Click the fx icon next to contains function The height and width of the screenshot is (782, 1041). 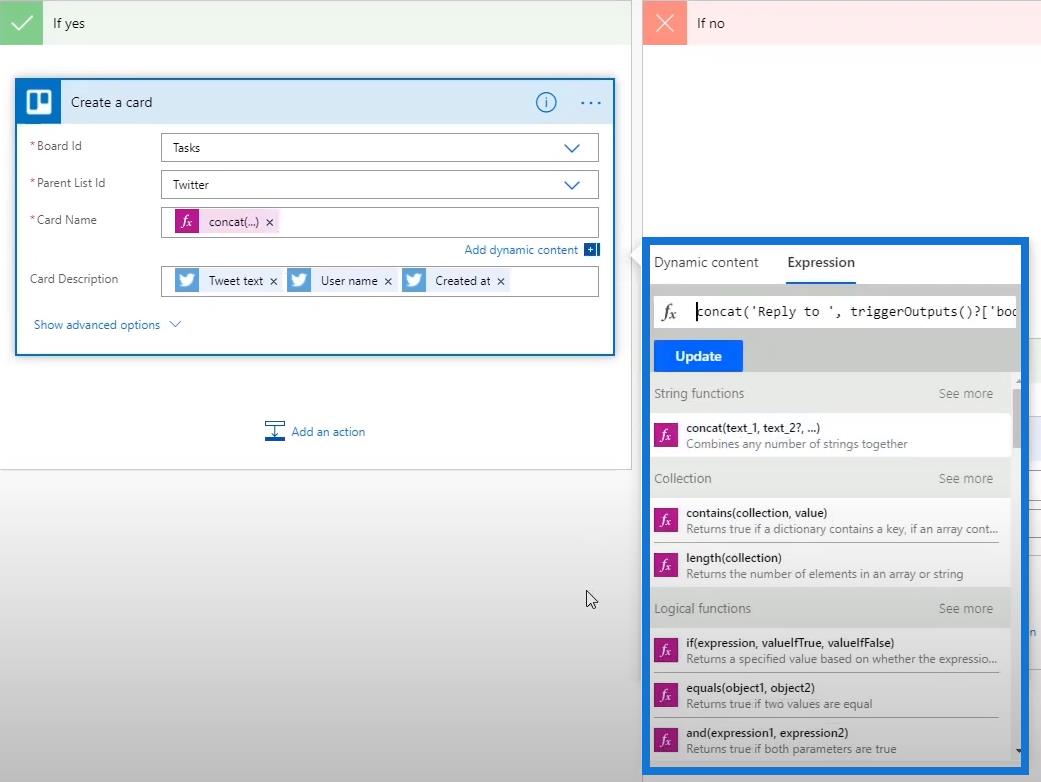pos(666,520)
